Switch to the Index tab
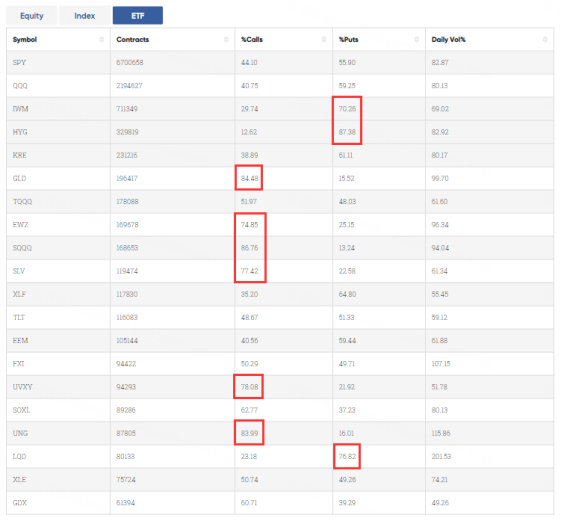Screen dimensions: 562x521 point(85,16)
